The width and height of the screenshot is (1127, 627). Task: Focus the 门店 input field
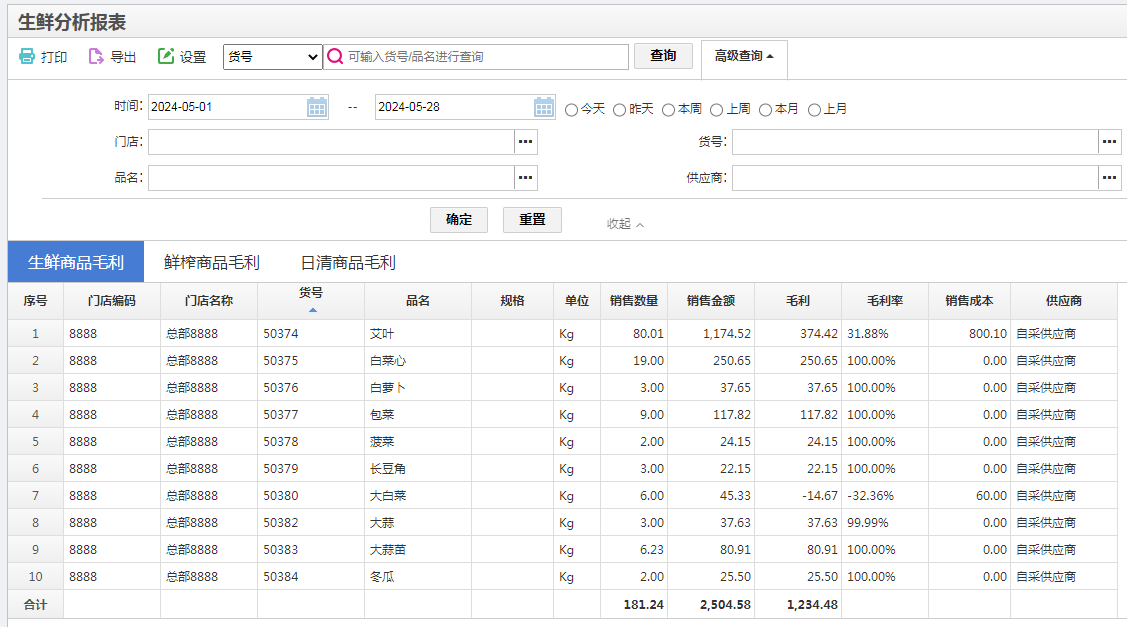click(x=331, y=142)
